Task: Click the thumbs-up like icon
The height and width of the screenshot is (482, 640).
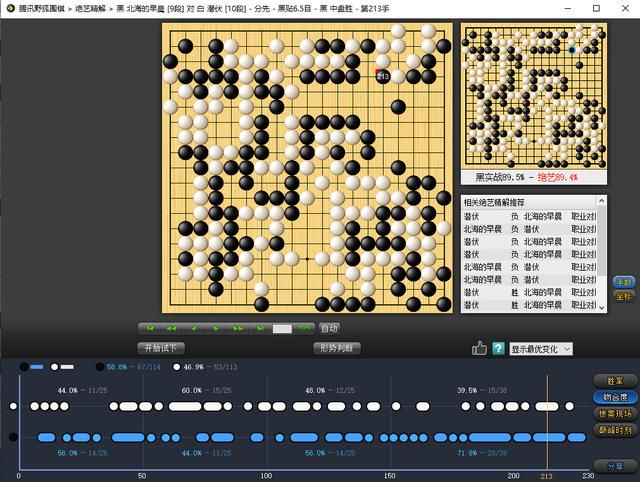Action: tap(479, 349)
